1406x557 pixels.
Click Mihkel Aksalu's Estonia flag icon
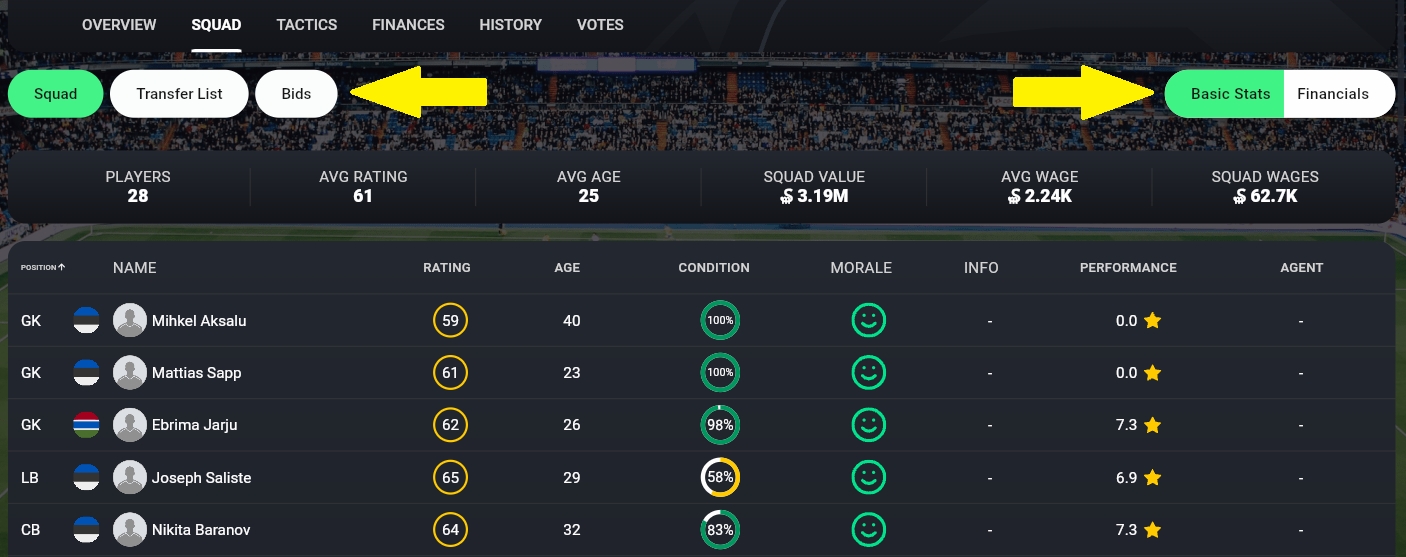(x=87, y=321)
